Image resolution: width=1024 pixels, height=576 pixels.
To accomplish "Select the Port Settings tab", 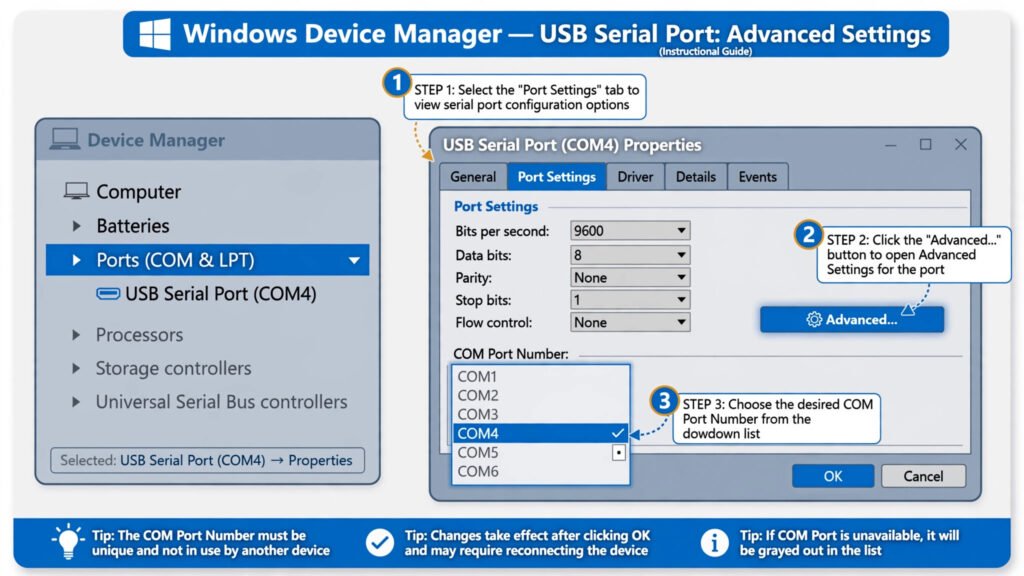I will click(556, 177).
